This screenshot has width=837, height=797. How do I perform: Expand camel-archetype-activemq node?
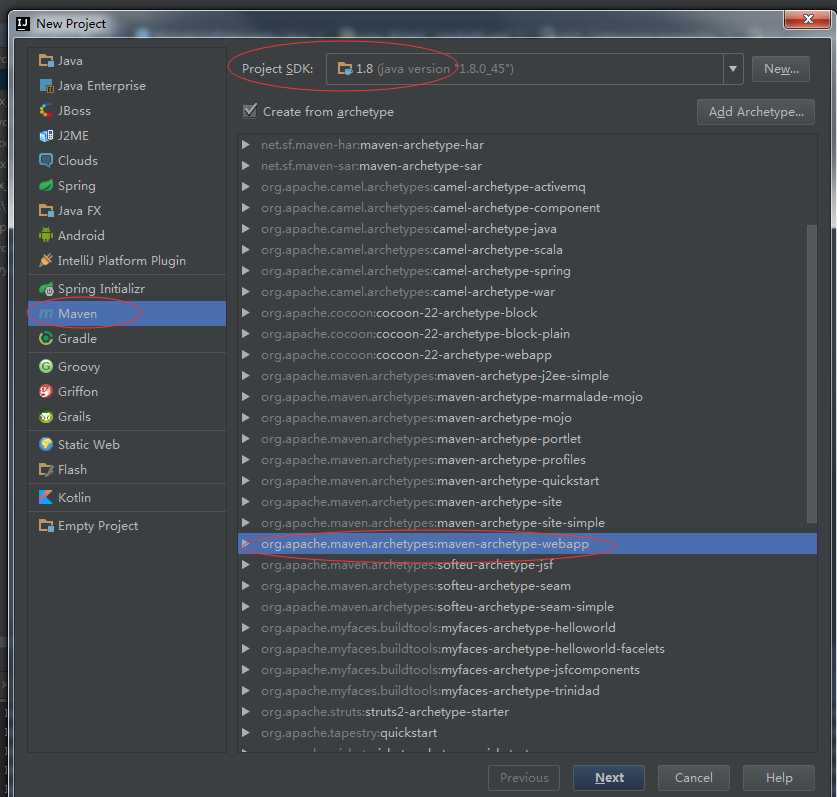point(246,187)
